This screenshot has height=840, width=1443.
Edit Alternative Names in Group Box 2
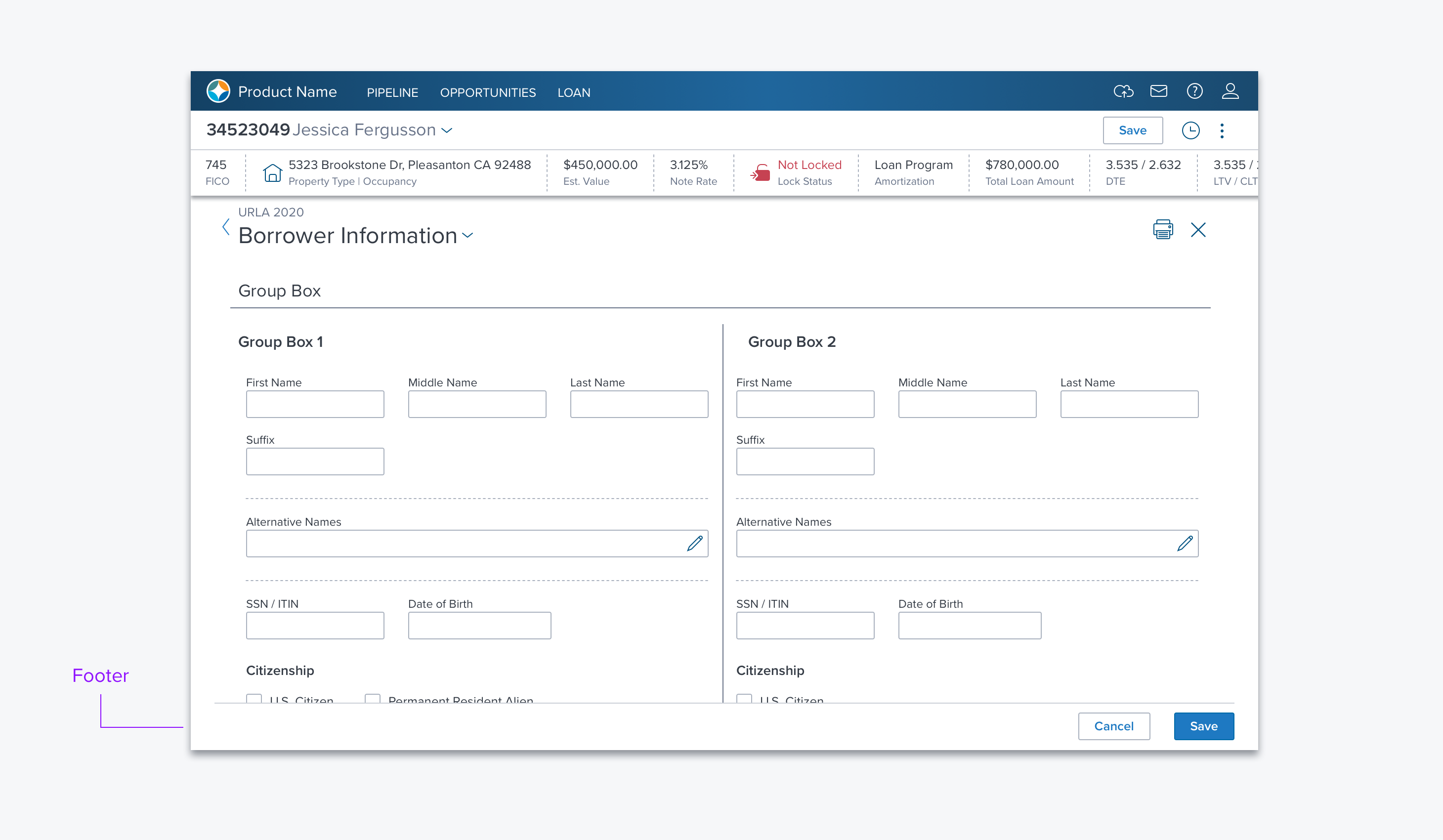tap(1185, 543)
